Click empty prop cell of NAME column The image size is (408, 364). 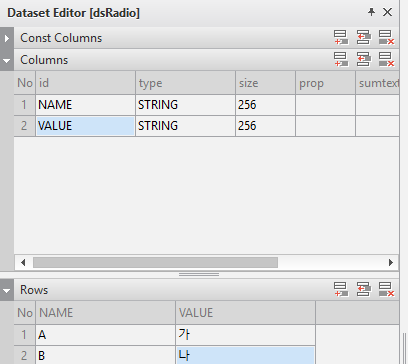click(325, 105)
